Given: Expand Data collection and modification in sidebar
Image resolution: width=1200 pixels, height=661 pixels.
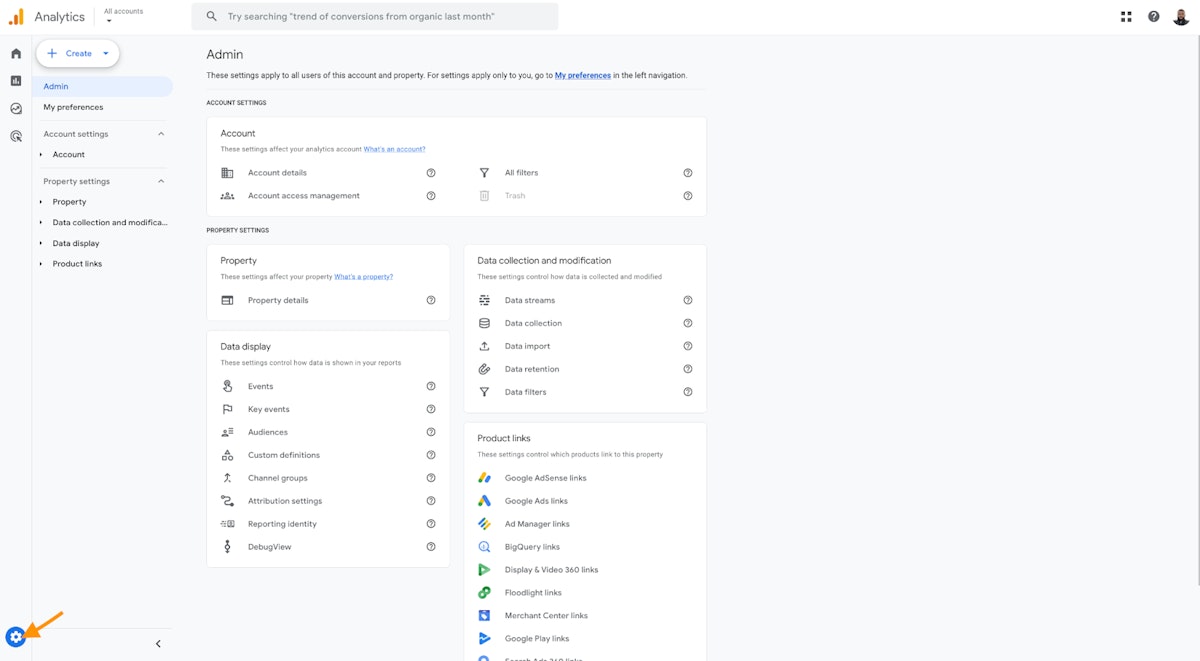Looking at the screenshot, I should click(x=41, y=223).
